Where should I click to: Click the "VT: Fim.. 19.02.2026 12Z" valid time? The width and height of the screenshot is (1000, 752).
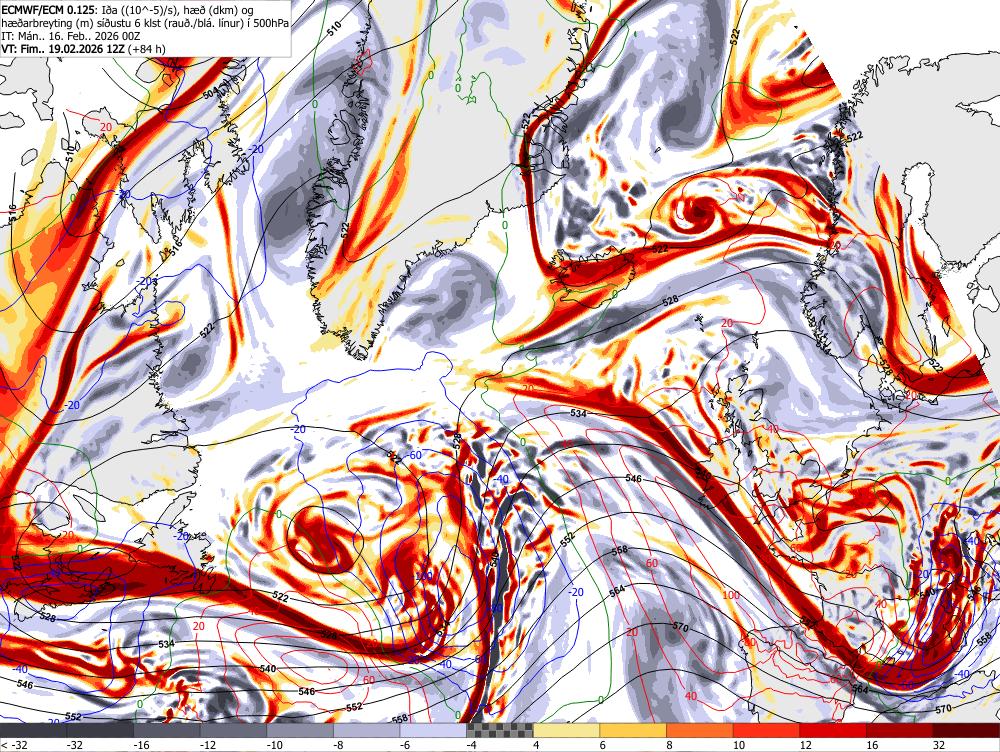[x=63, y=49]
